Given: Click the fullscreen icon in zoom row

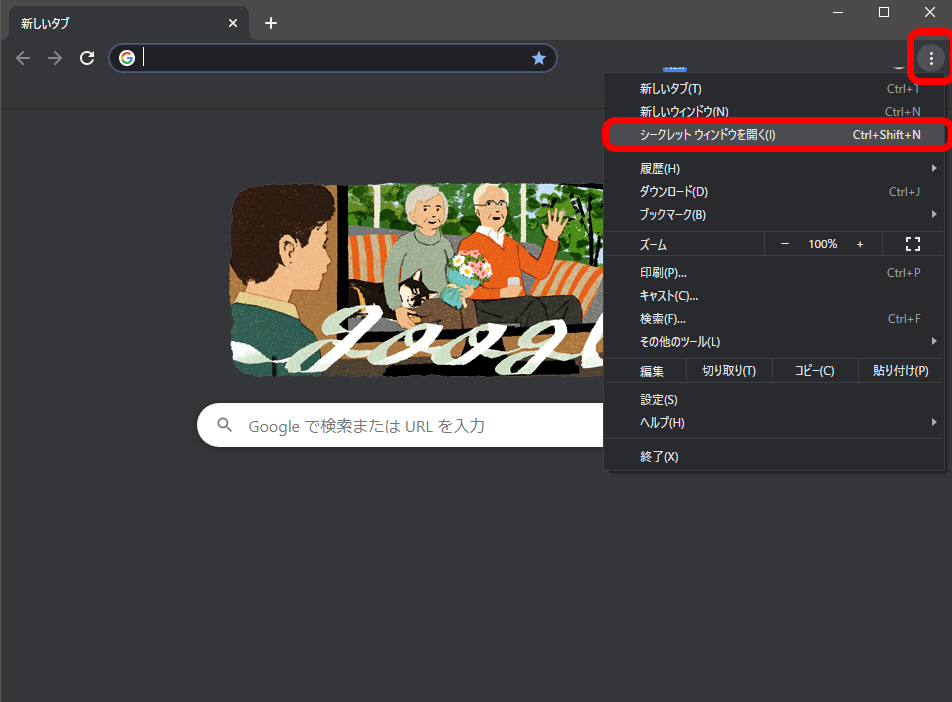Looking at the screenshot, I should pyautogui.click(x=912, y=244).
